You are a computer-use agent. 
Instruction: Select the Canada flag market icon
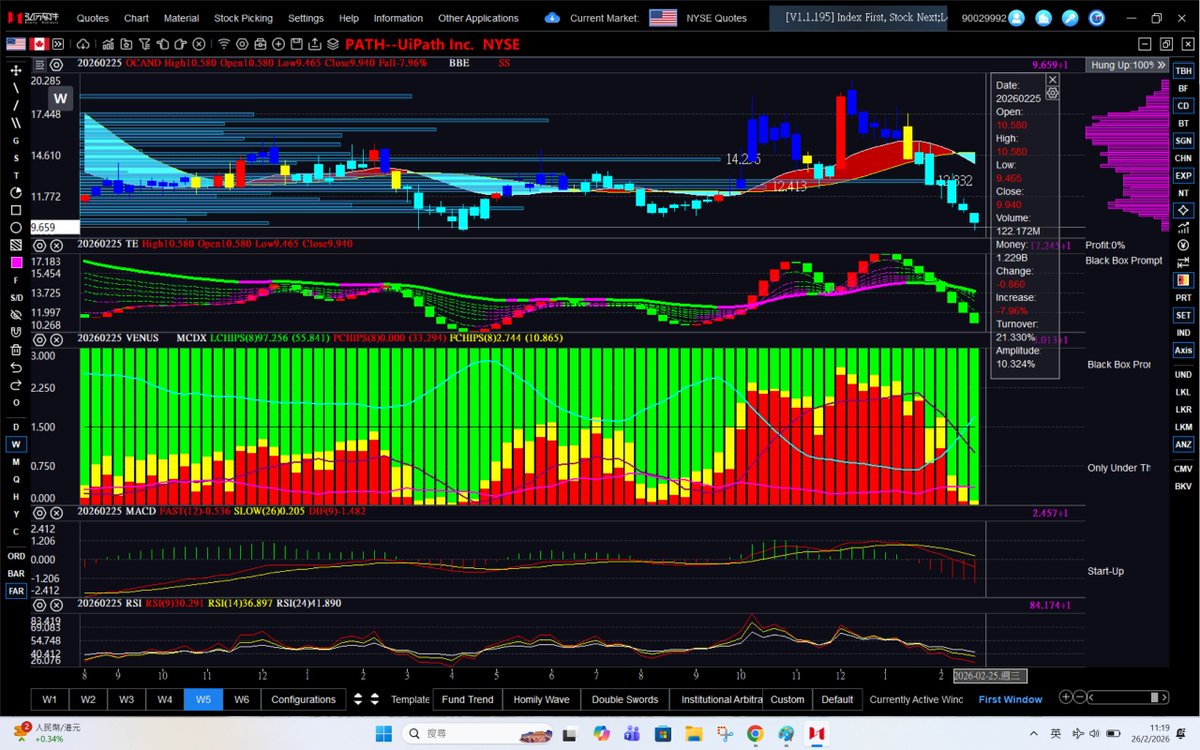pyautogui.click(x=39, y=44)
